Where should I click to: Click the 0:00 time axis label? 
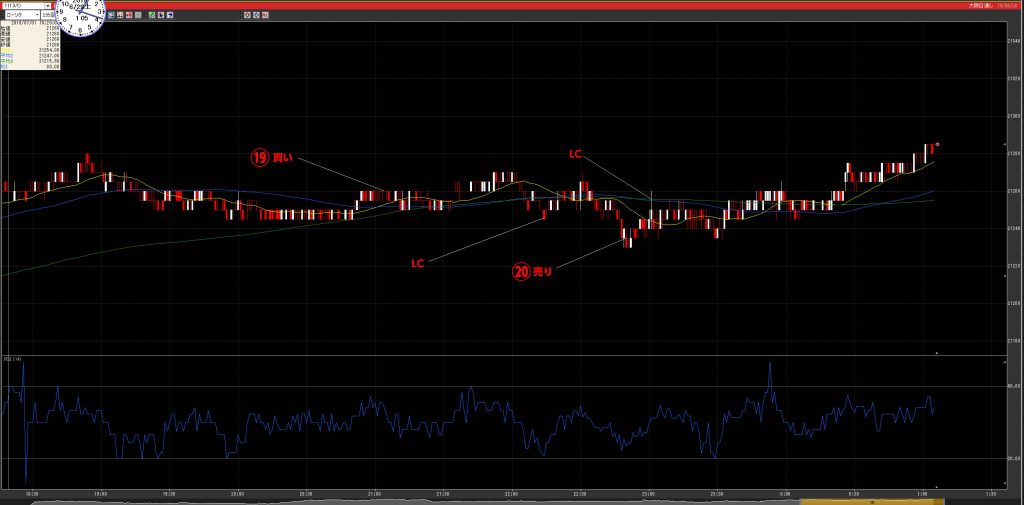pyautogui.click(x=785, y=494)
